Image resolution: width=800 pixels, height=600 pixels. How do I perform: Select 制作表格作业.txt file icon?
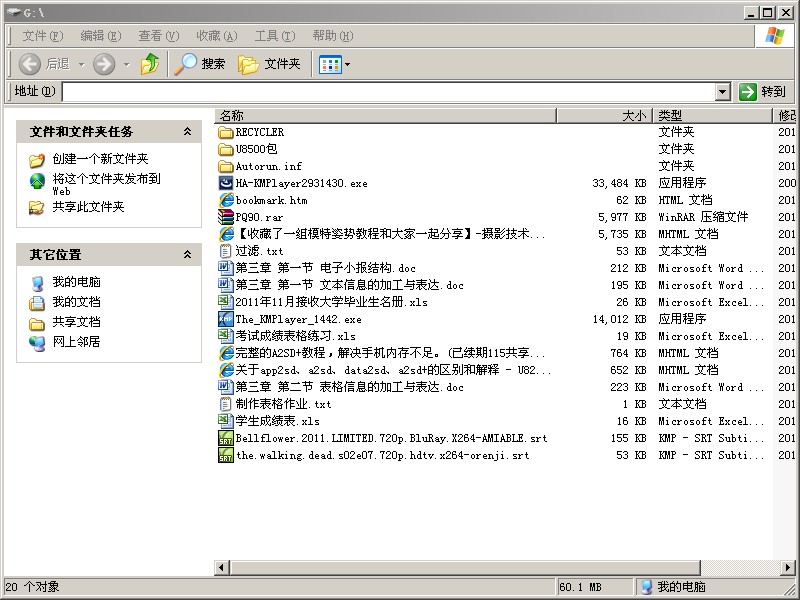(x=226, y=404)
